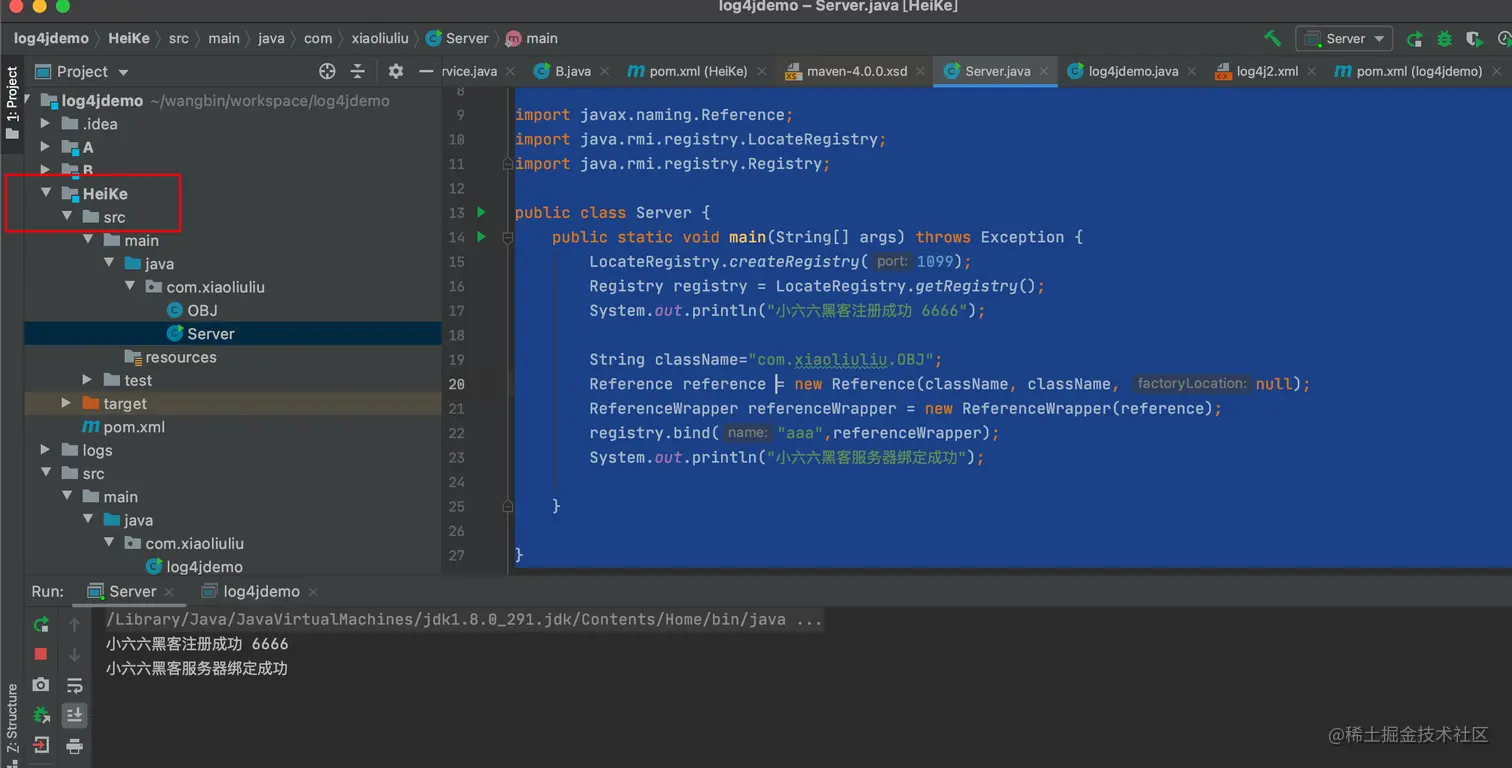Toggle scroll to end in console
Viewport: 1512px width, 768px height.
tap(75, 715)
